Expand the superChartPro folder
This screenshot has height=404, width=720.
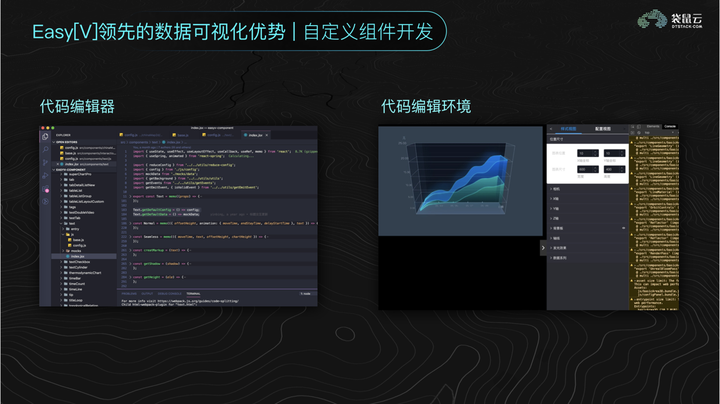(x=84, y=174)
